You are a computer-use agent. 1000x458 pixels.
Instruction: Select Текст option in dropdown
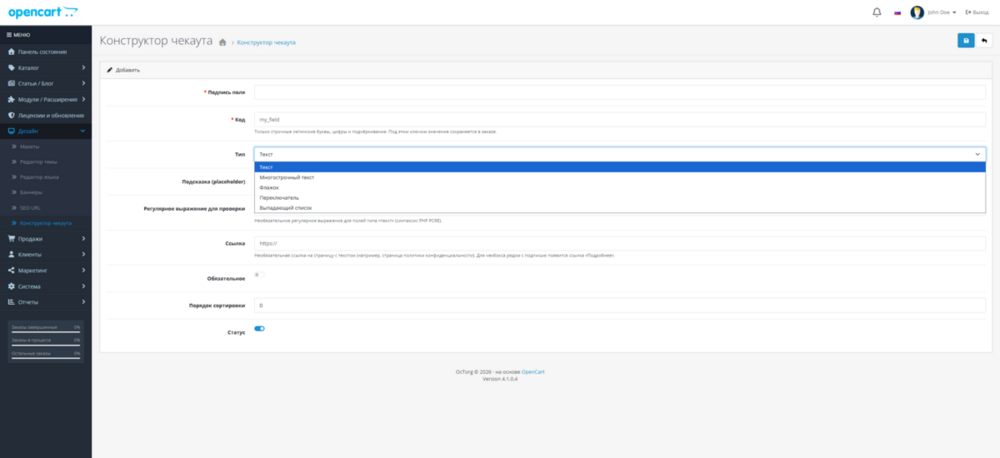[x=620, y=167]
